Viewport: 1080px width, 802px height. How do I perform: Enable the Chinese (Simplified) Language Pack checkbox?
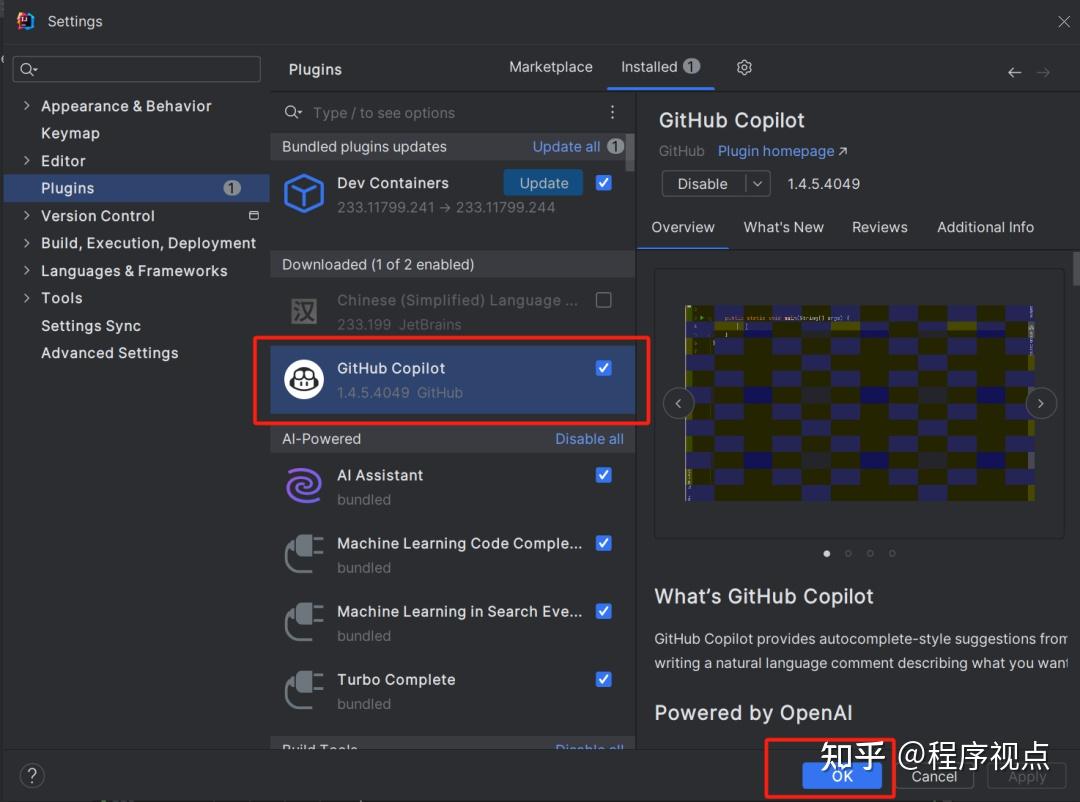(x=603, y=300)
